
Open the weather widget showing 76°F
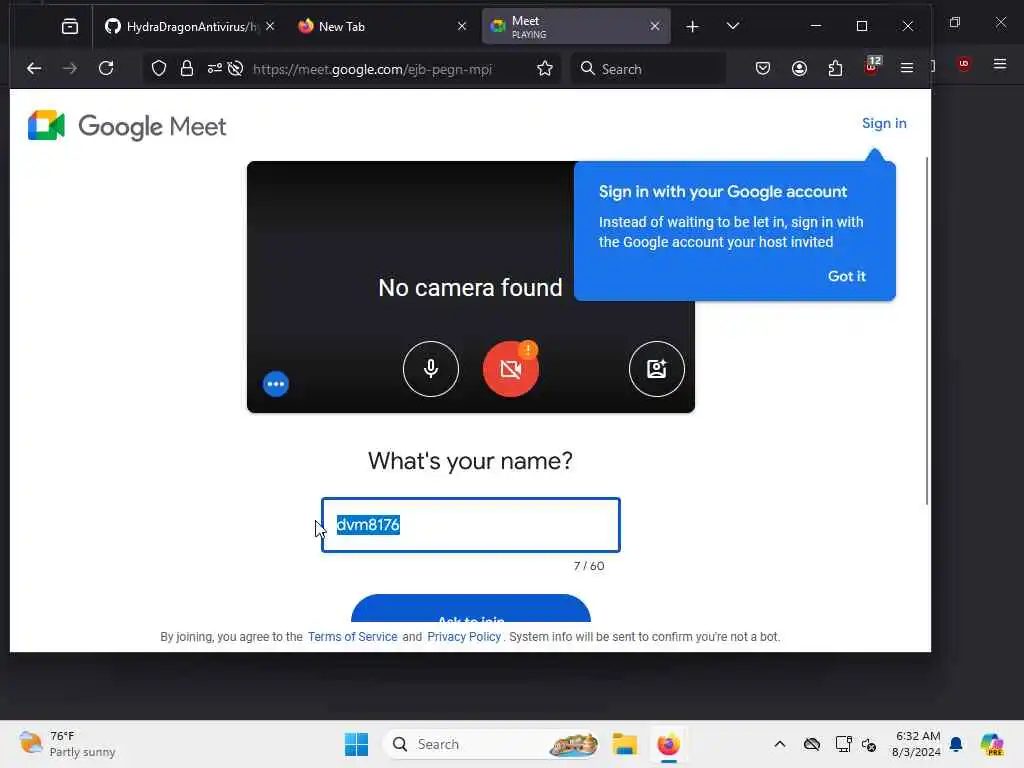pyautogui.click(x=67, y=744)
